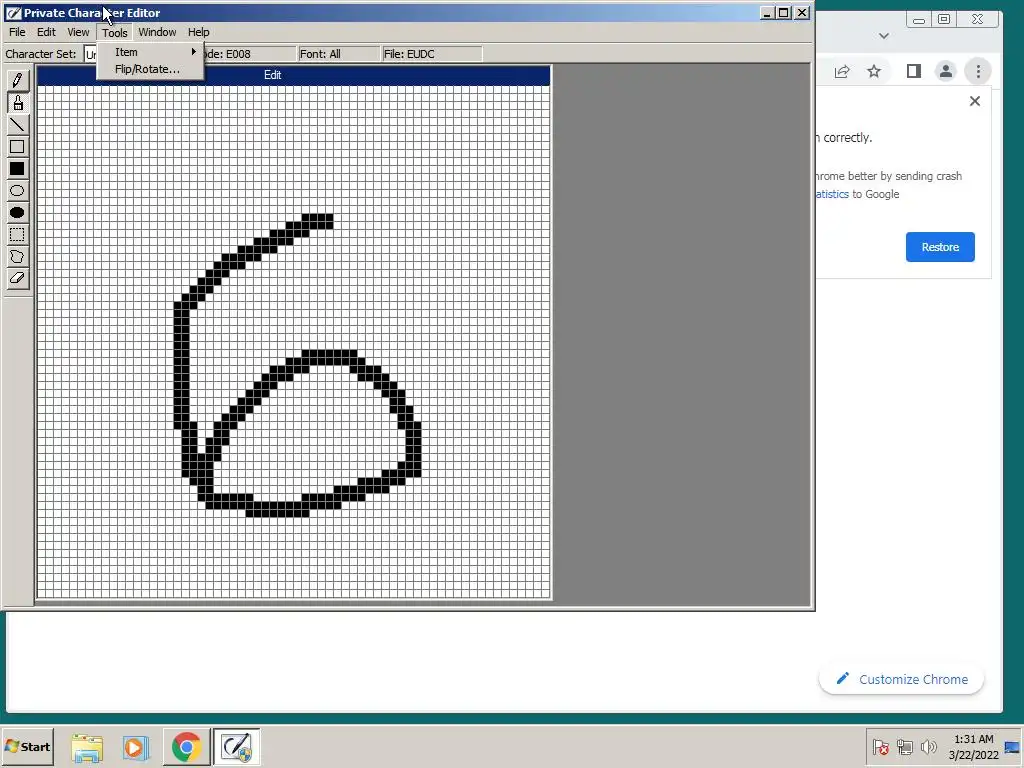Click the Chrome share icon
Image resolution: width=1024 pixels, height=768 pixels.
click(x=842, y=71)
